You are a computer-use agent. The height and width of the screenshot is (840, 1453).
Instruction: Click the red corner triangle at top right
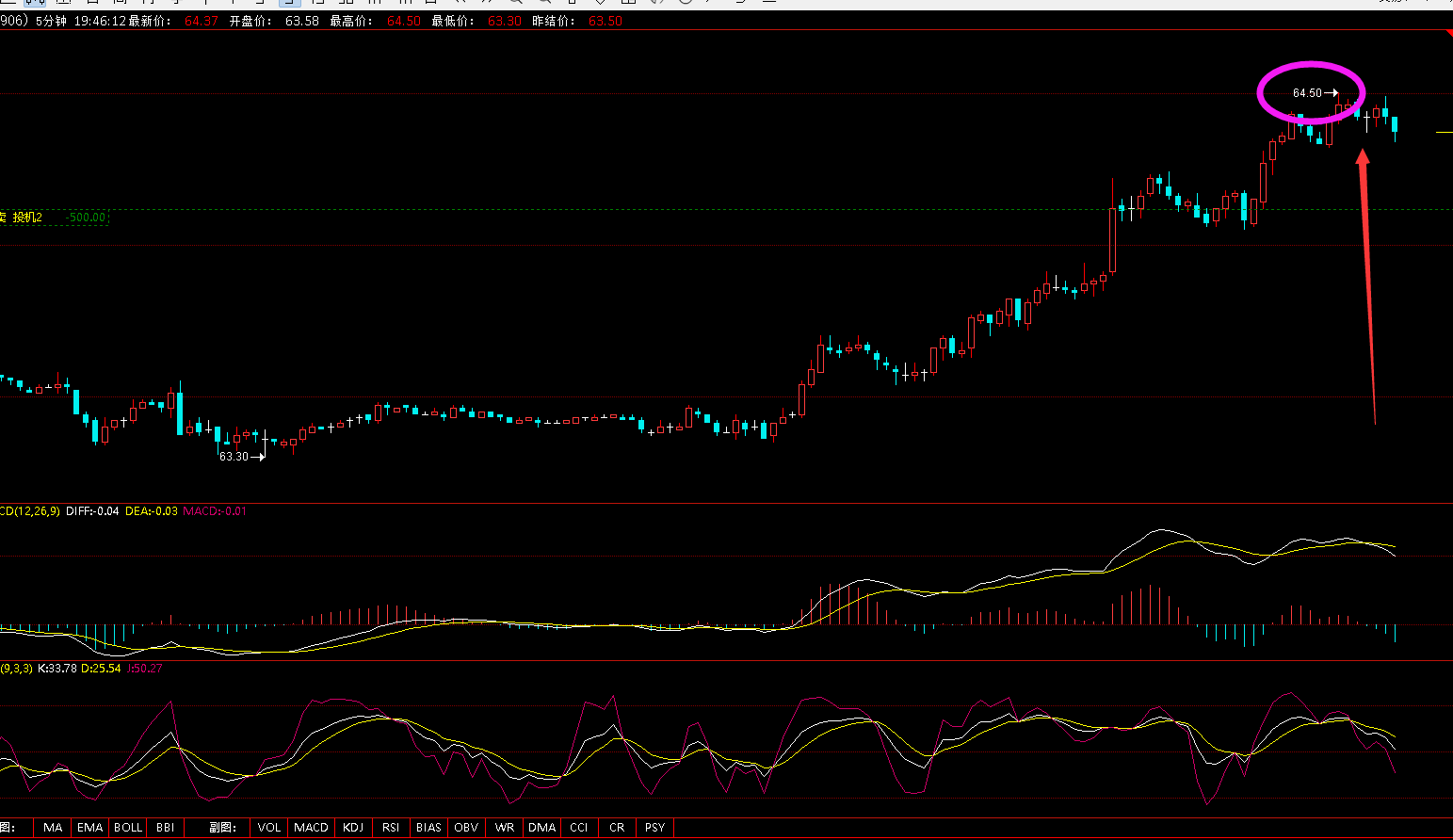pyautogui.click(x=1448, y=34)
